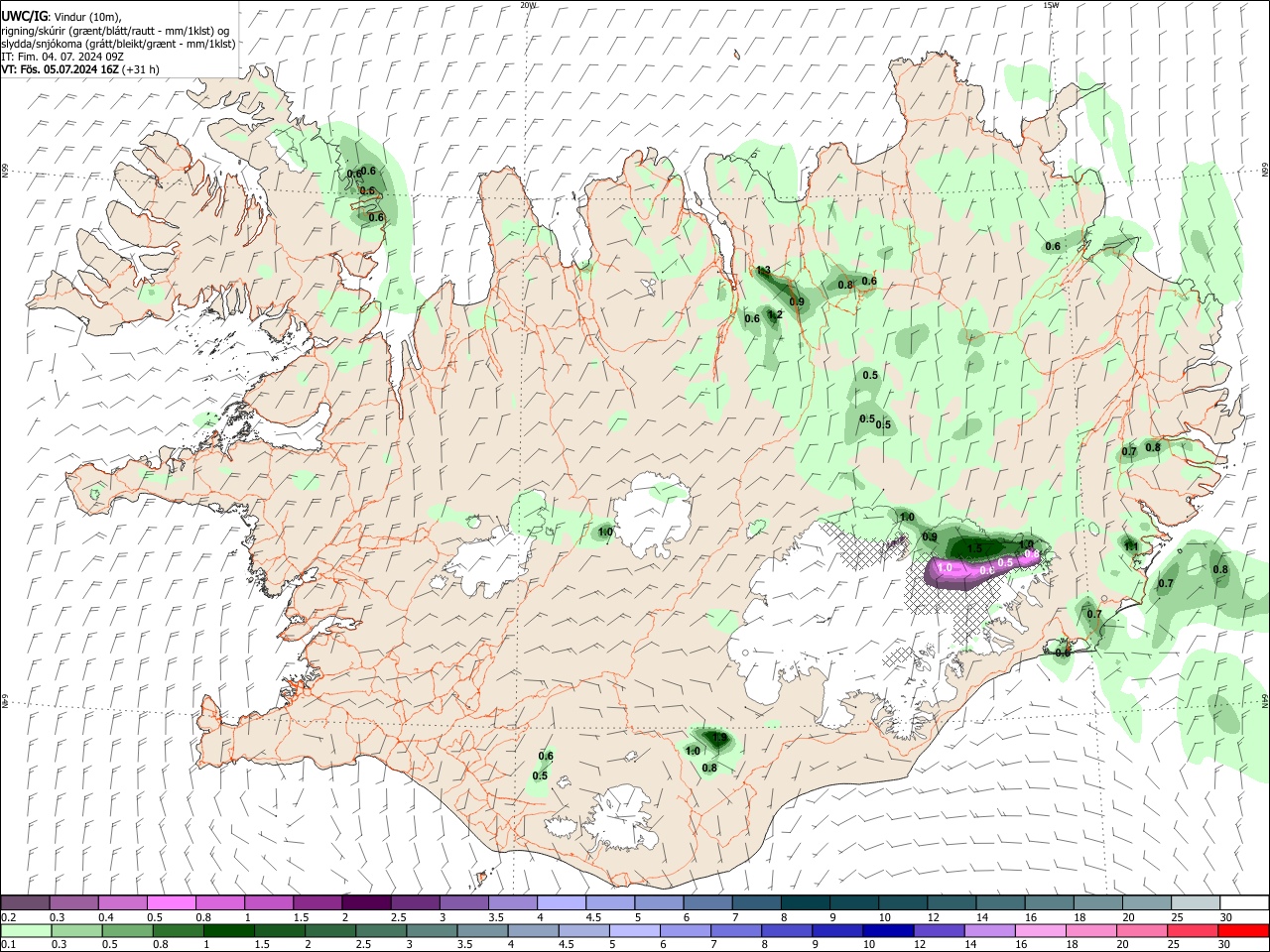Click the pale green swatch above the 0.1 label in rain legend
1270x952 pixels.
point(25,931)
